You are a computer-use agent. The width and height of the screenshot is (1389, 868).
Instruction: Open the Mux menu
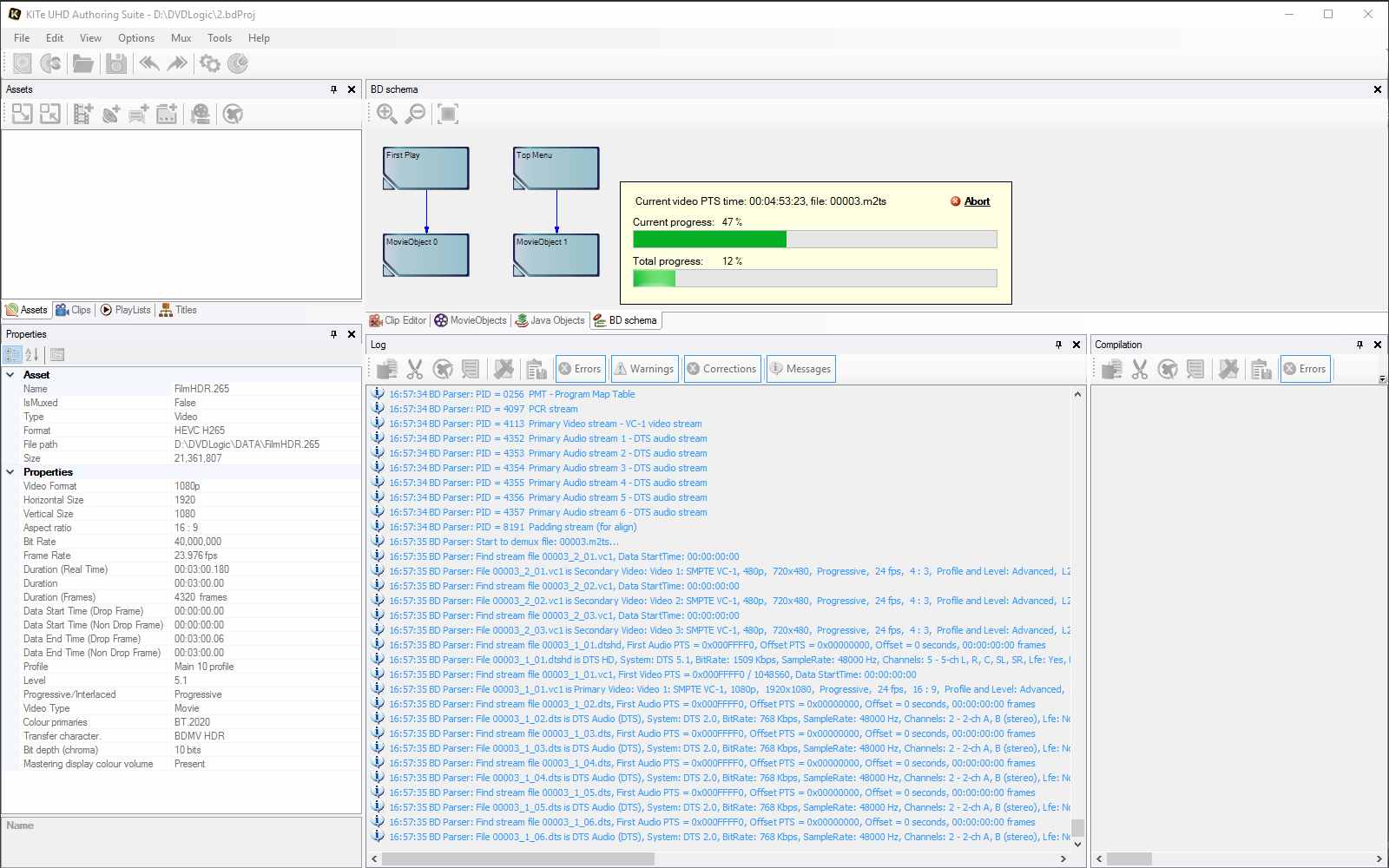pos(181,38)
